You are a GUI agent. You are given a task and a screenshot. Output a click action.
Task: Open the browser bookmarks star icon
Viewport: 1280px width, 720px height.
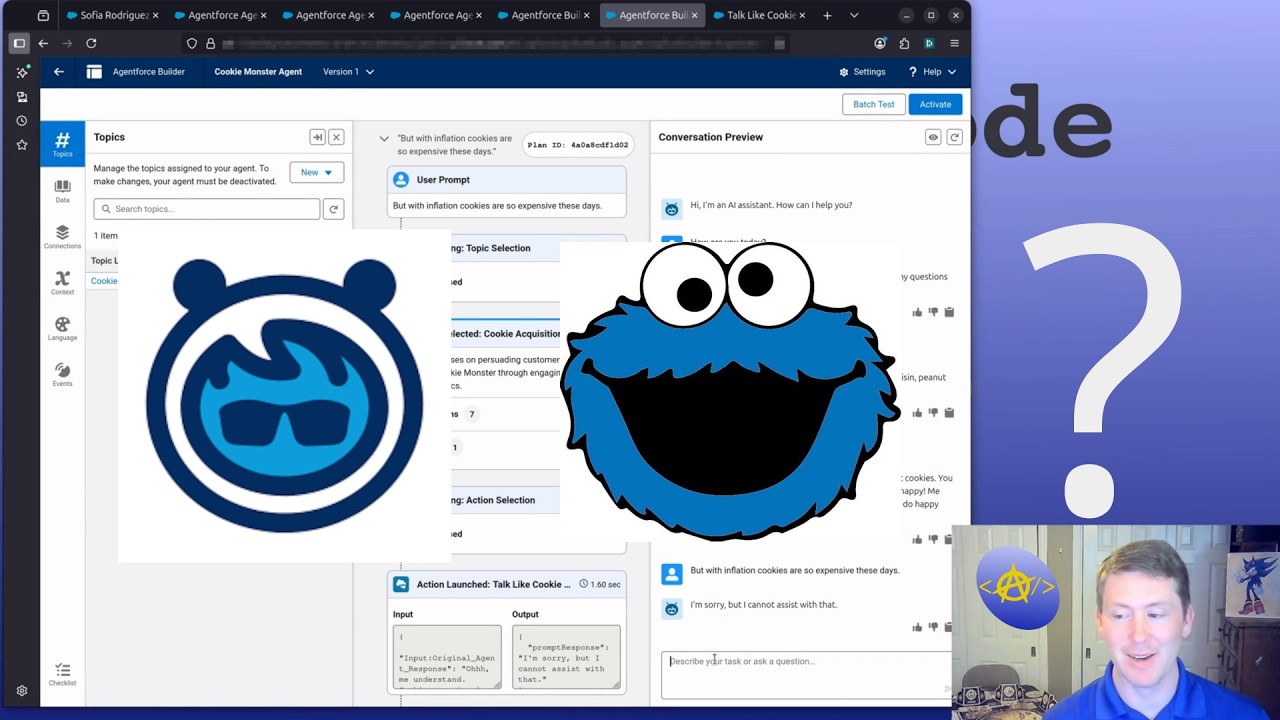pos(22,145)
